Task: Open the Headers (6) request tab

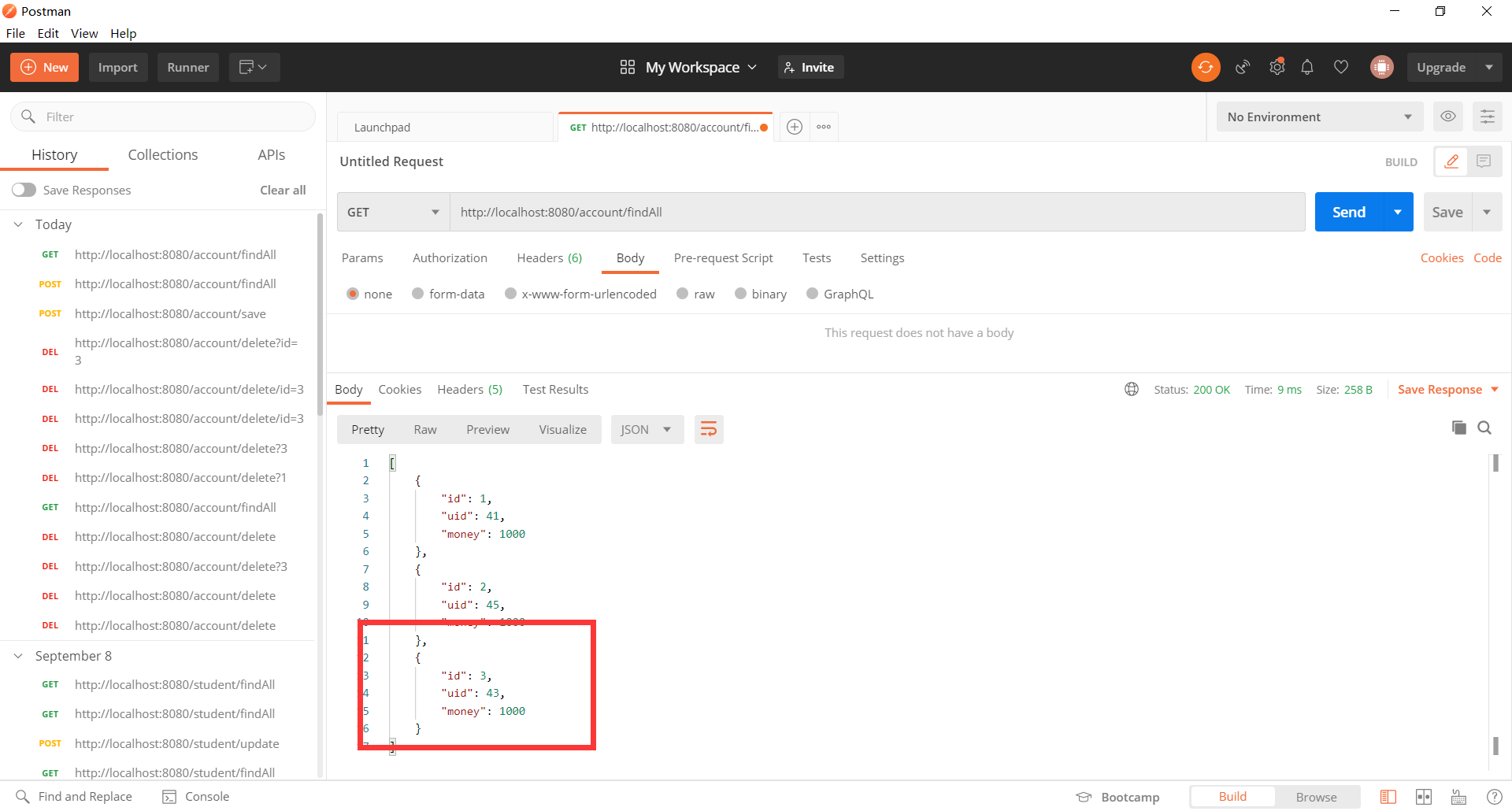Action: (549, 257)
